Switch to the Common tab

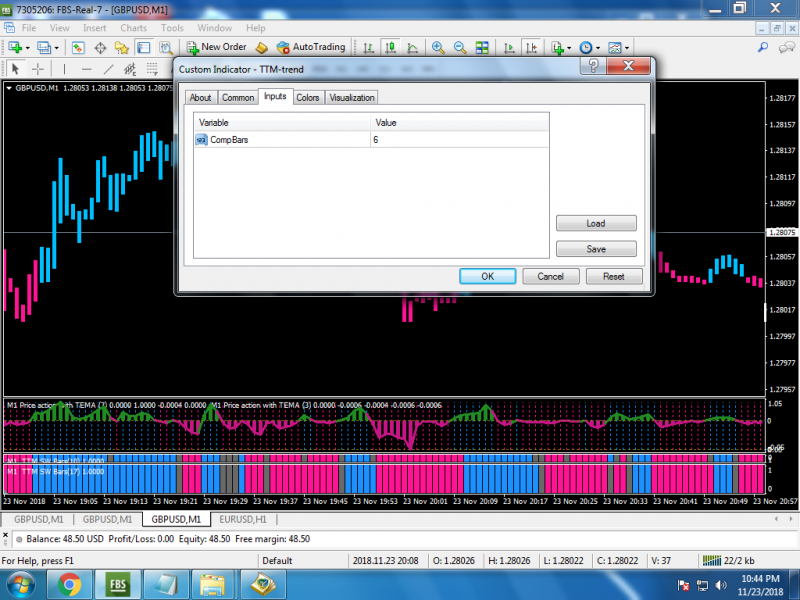(238, 97)
